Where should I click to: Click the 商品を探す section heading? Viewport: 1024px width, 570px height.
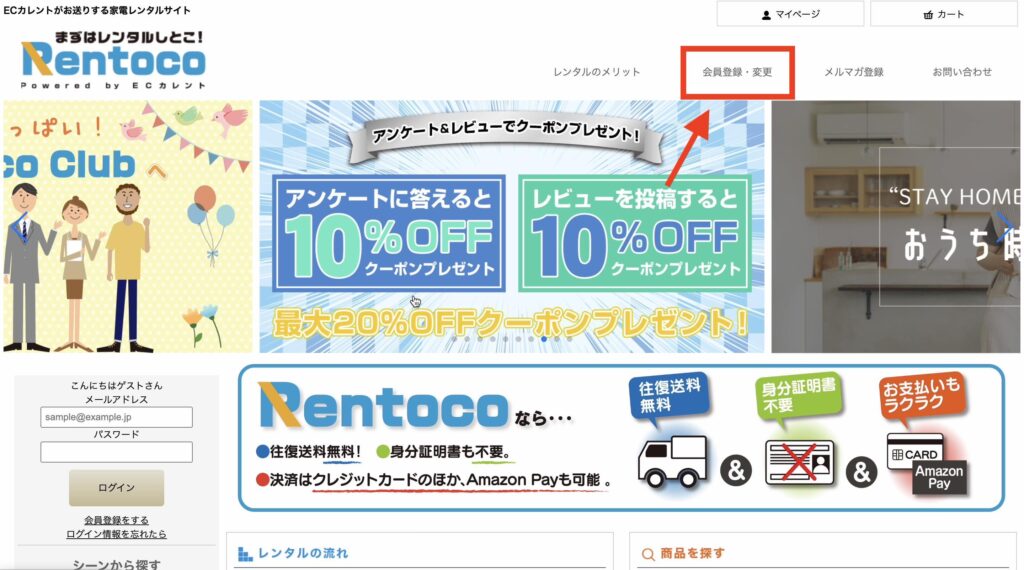pos(692,553)
